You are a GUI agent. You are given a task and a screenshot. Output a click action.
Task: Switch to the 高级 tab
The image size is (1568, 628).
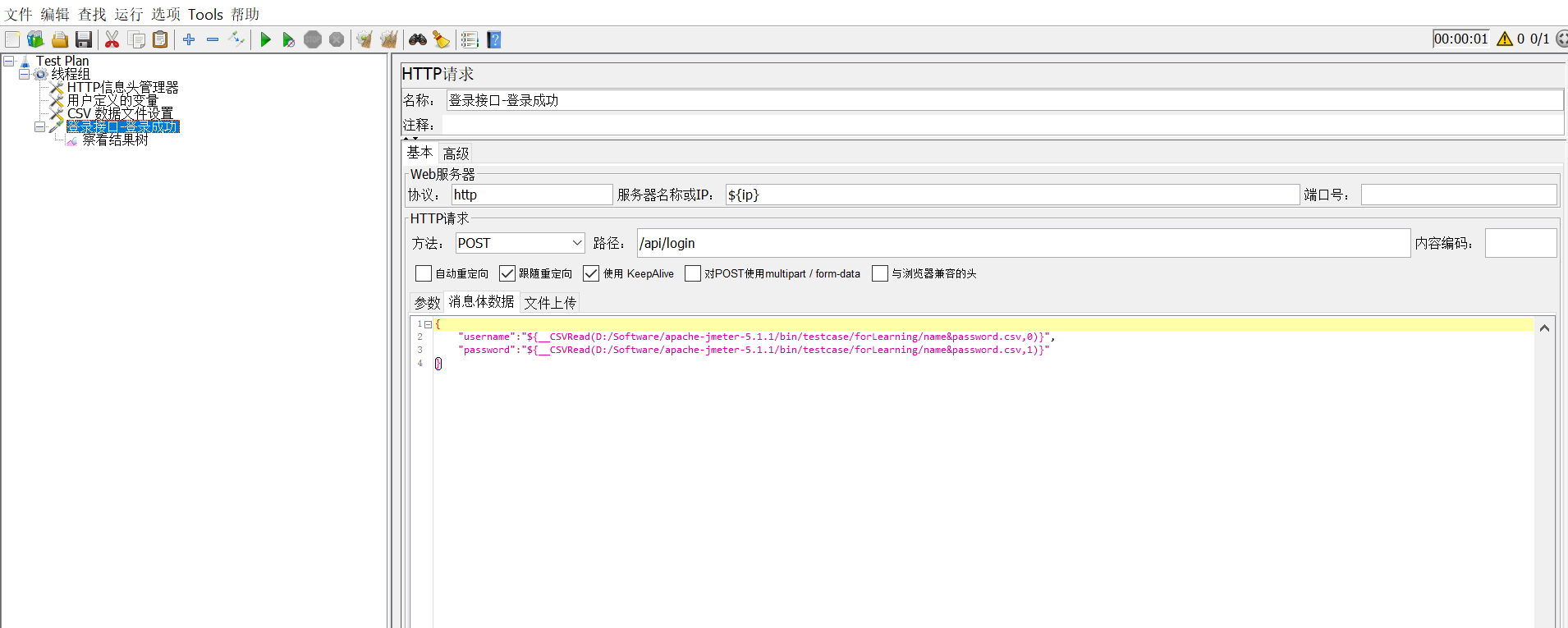[x=456, y=154]
